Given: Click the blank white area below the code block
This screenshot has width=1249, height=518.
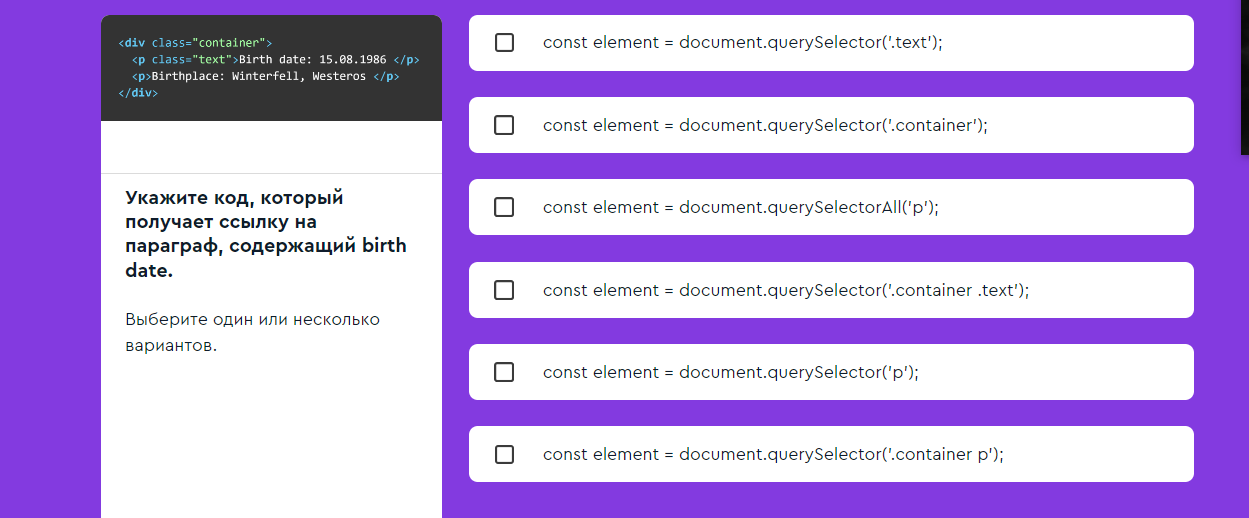Looking at the screenshot, I should (271, 147).
